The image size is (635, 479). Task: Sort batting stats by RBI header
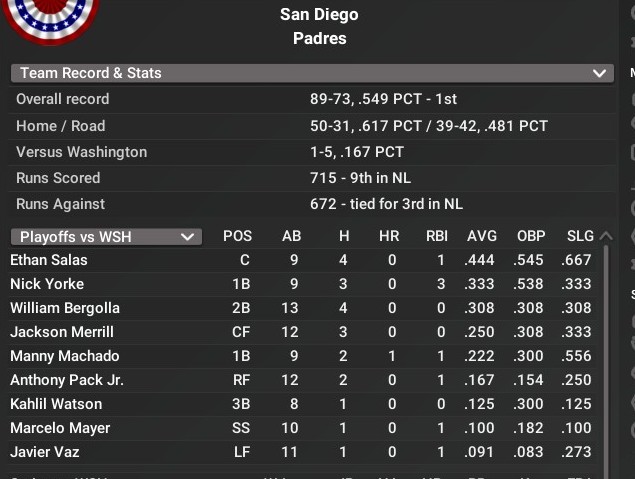[x=436, y=237]
